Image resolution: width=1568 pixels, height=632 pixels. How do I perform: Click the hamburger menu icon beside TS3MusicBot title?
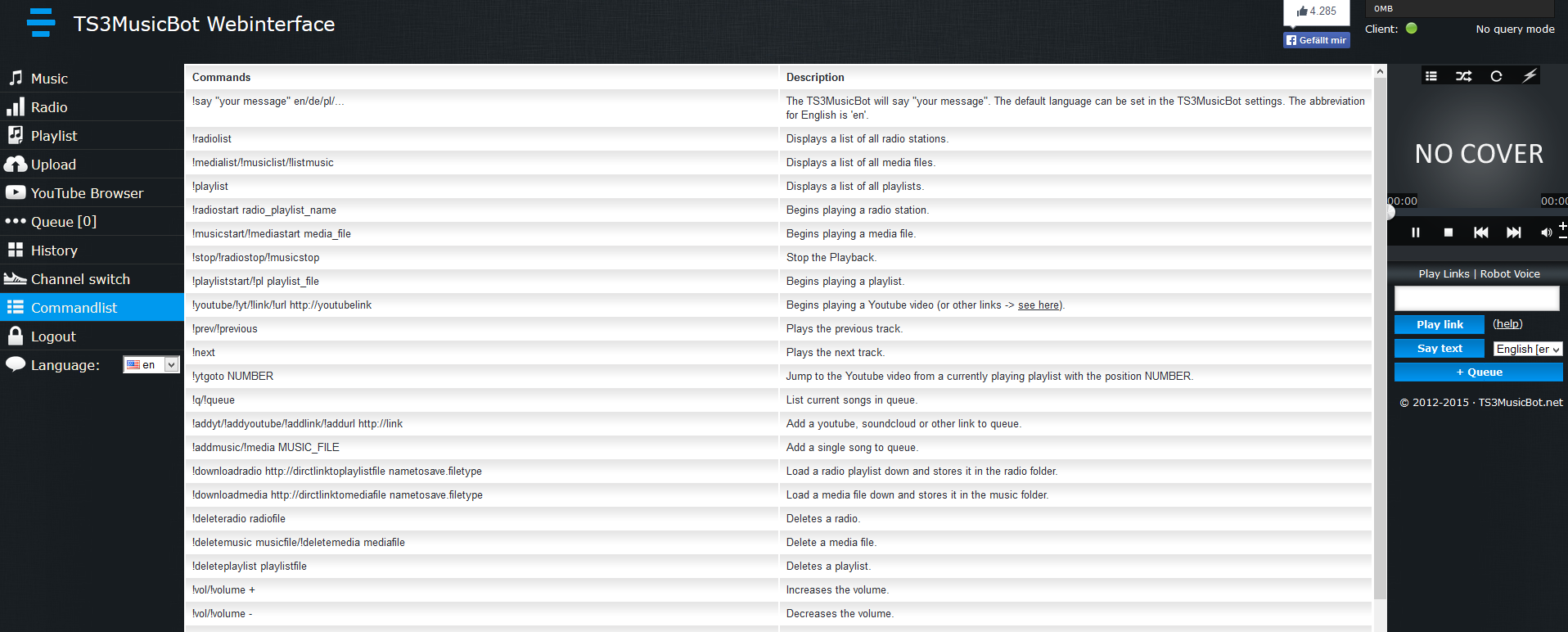click(41, 23)
